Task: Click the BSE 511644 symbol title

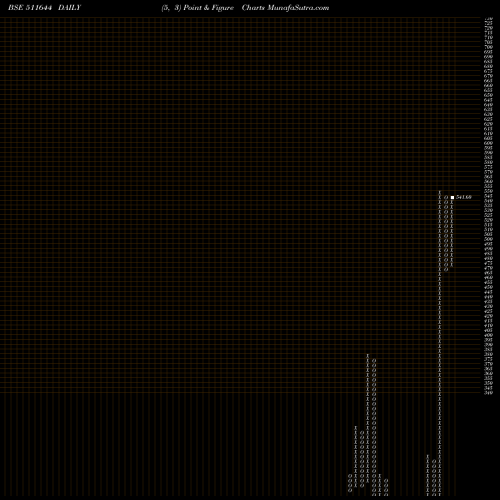Action: (30, 8)
